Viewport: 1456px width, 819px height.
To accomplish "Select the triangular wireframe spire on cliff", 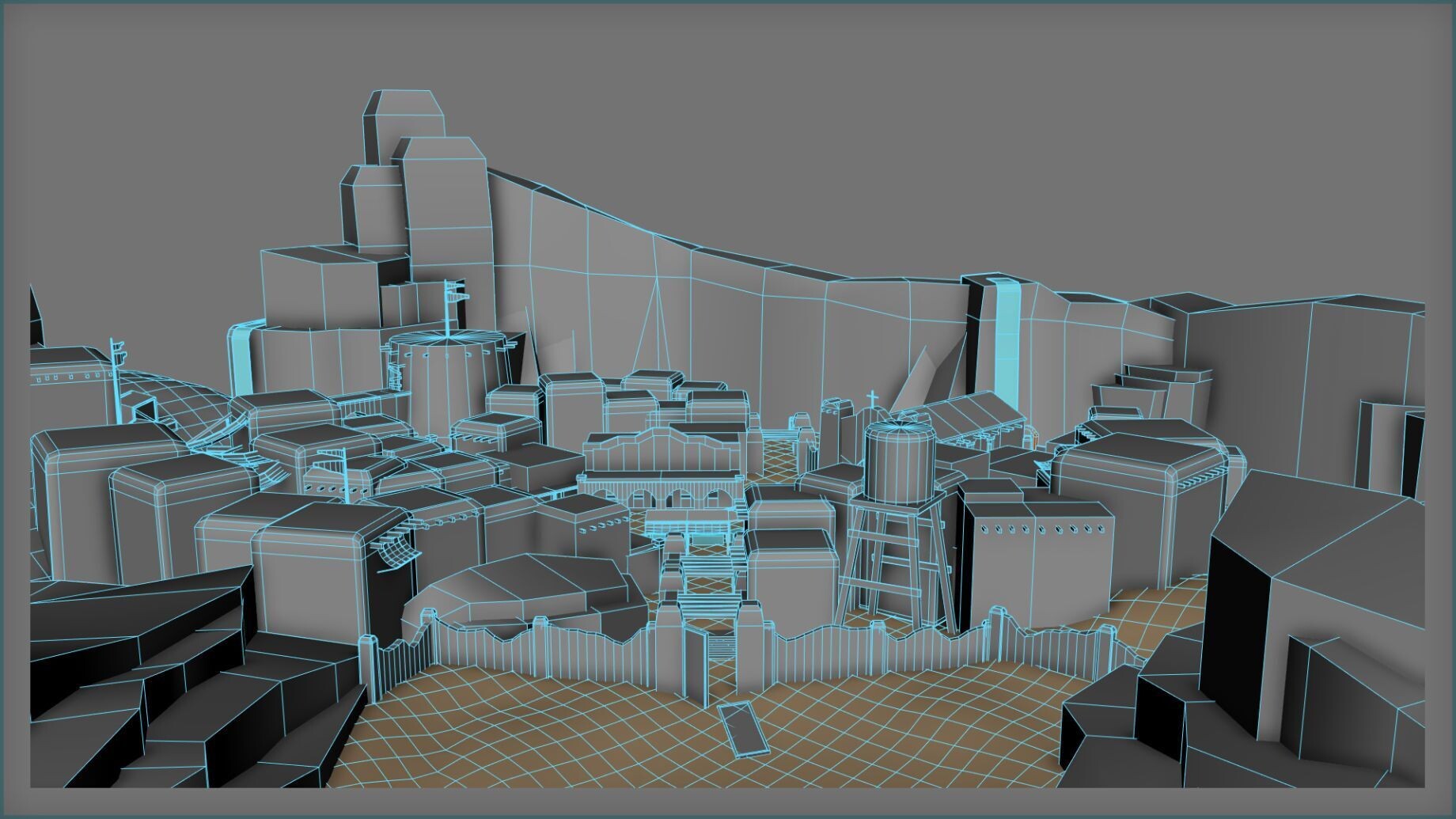I will (x=654, y=324).
